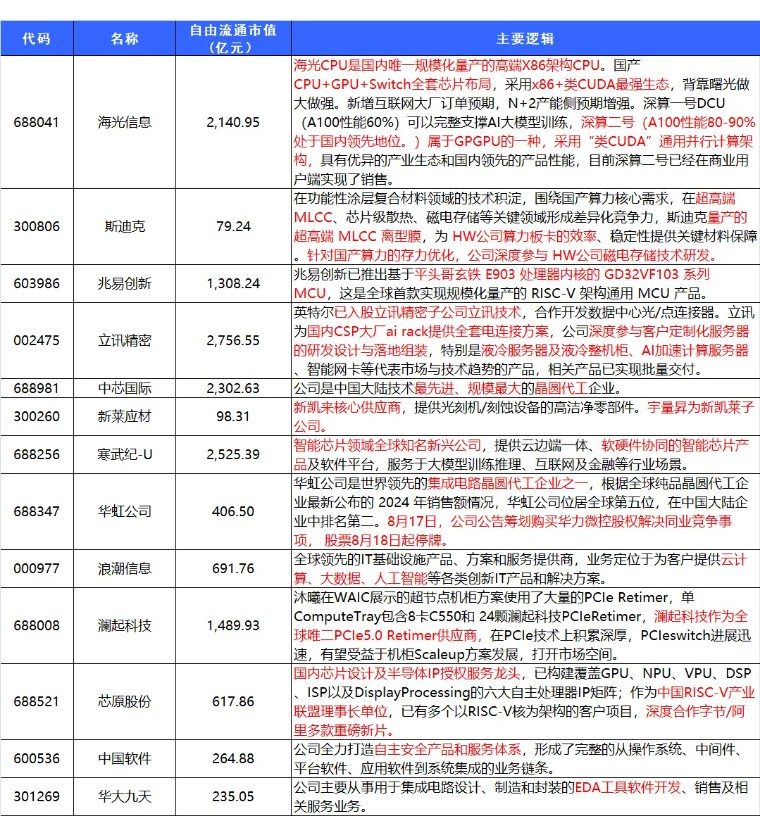Select the name cell 寒武纪-U
The width and height of the screenshot is (760, 836).
point(124,454)
